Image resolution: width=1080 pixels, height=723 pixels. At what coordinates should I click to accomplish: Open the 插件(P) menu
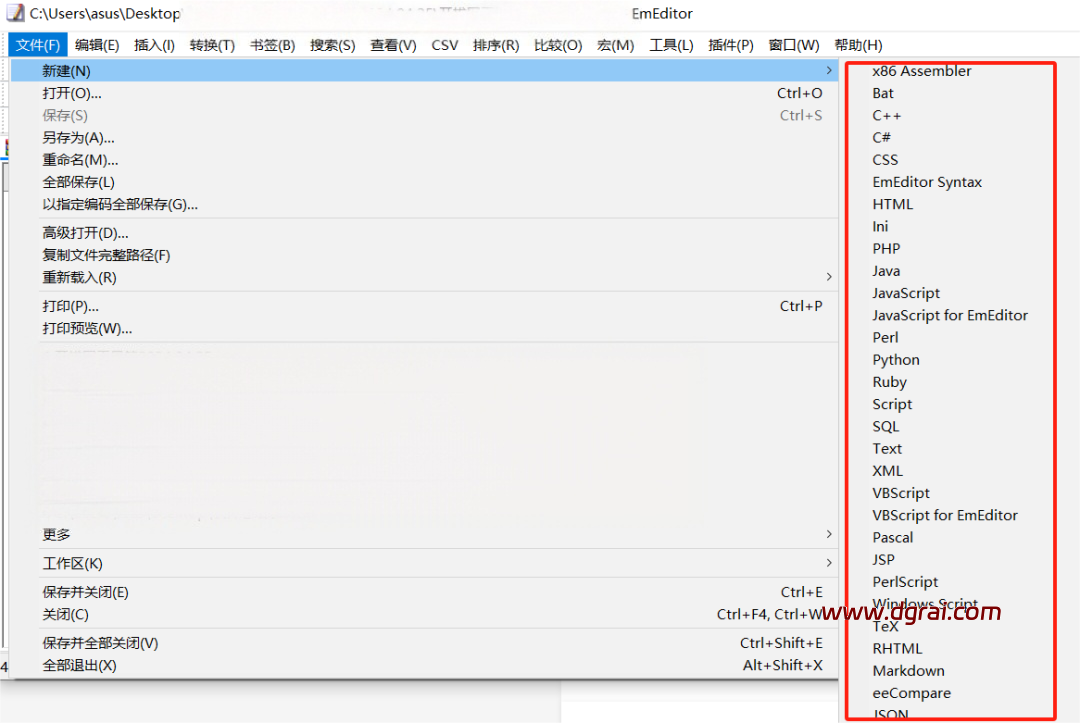[x=730, y=45]
